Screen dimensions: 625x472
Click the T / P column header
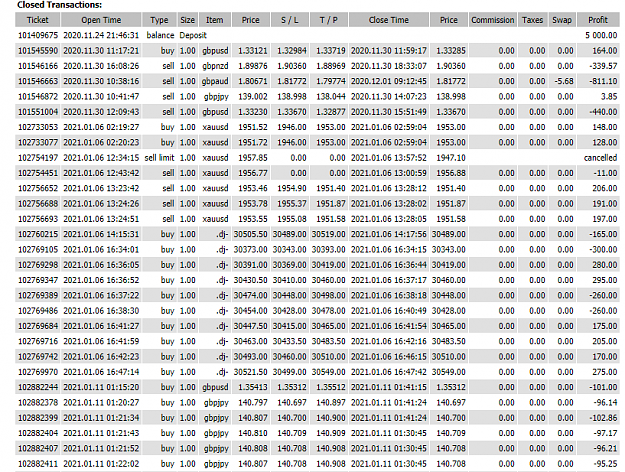coord(329,20)
